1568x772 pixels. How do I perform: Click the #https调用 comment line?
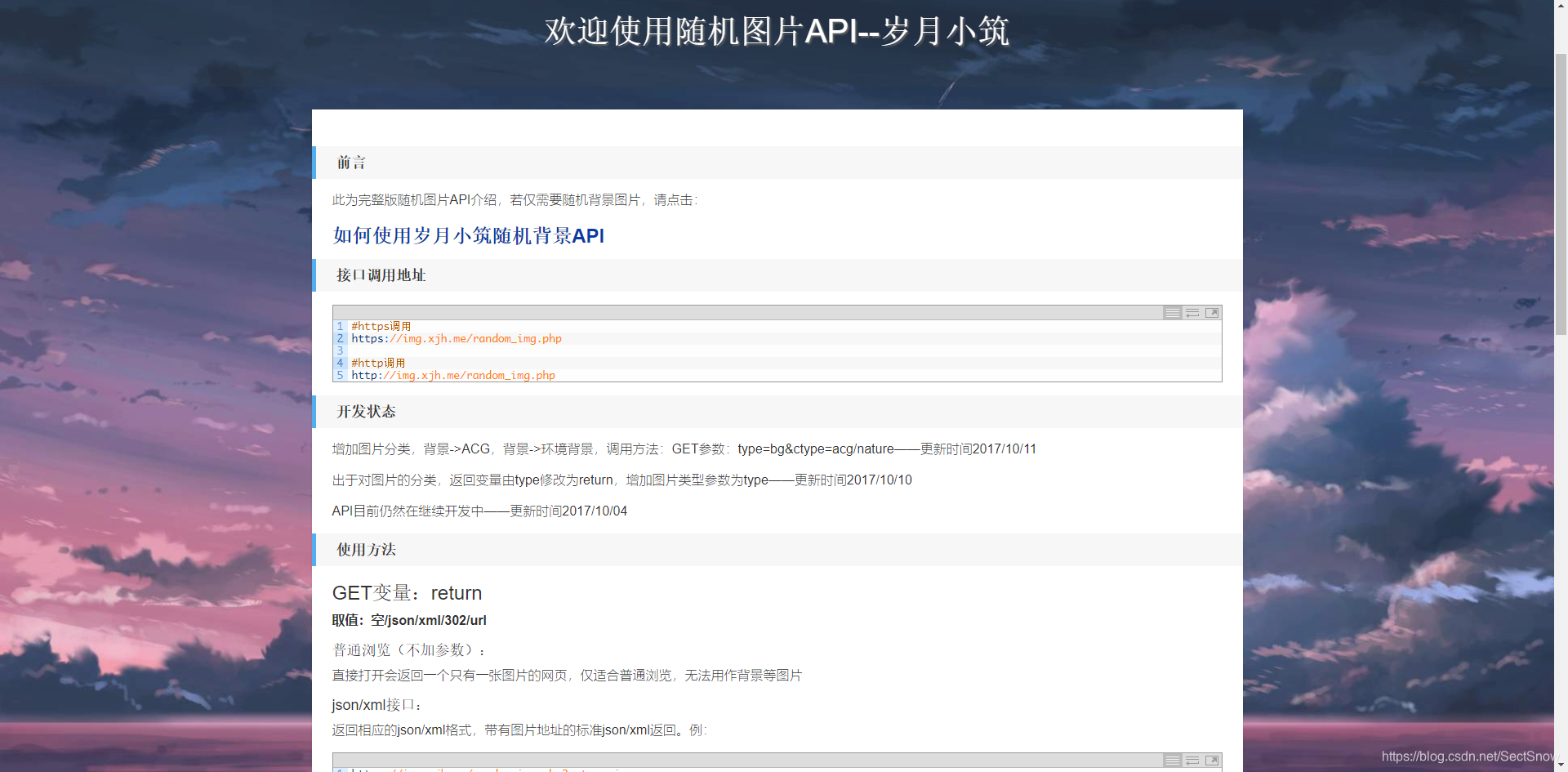click(x=381, y=326)
